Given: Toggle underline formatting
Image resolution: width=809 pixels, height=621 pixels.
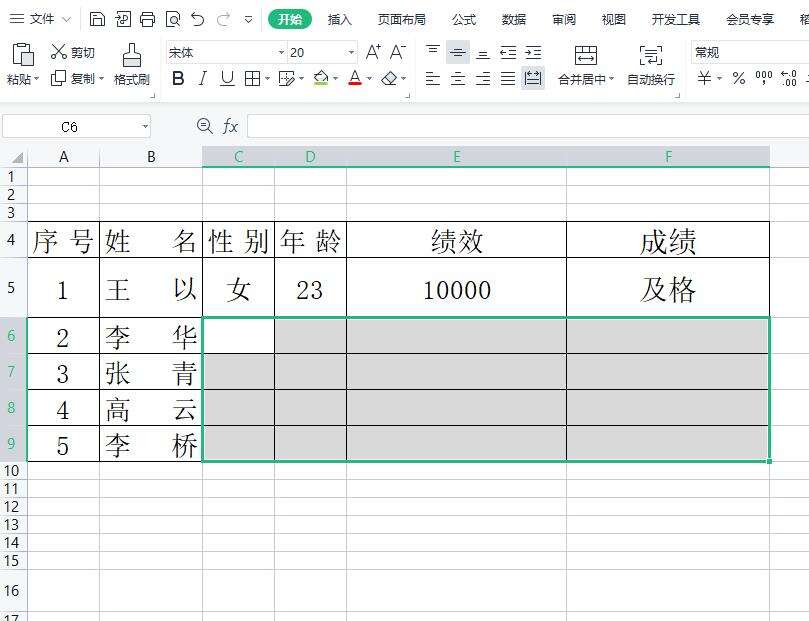Looking at the screenshot, I should (227, 78).
